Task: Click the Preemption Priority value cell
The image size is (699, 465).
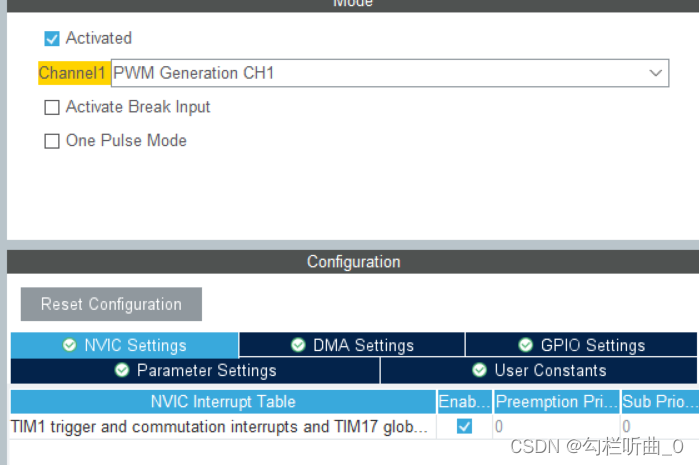Action: [x=556, y=427]
